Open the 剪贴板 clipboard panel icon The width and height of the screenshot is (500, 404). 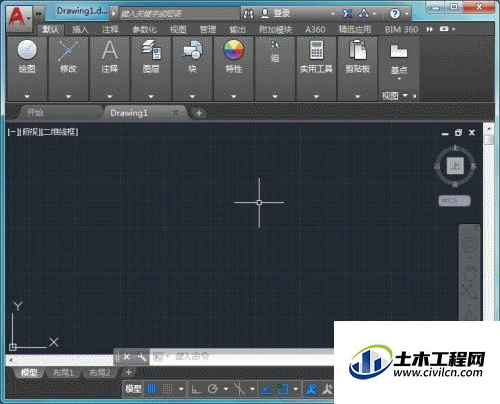point(357,50)
